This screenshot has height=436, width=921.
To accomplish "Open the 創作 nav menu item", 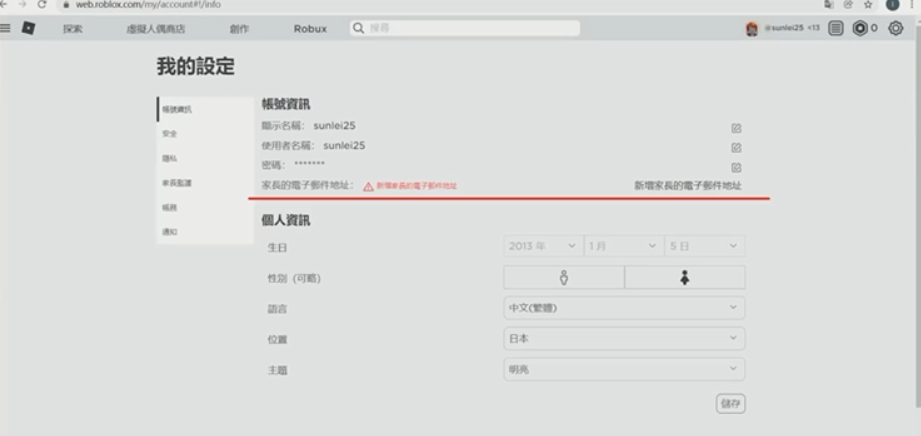I will click(239, 29).
